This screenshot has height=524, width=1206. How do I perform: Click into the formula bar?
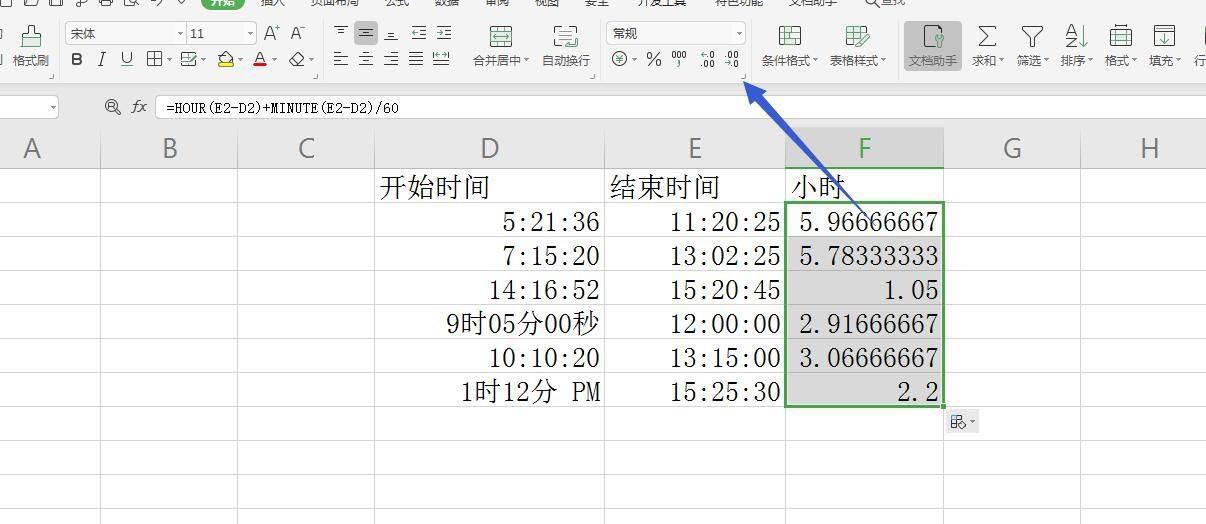click(680, 107)
